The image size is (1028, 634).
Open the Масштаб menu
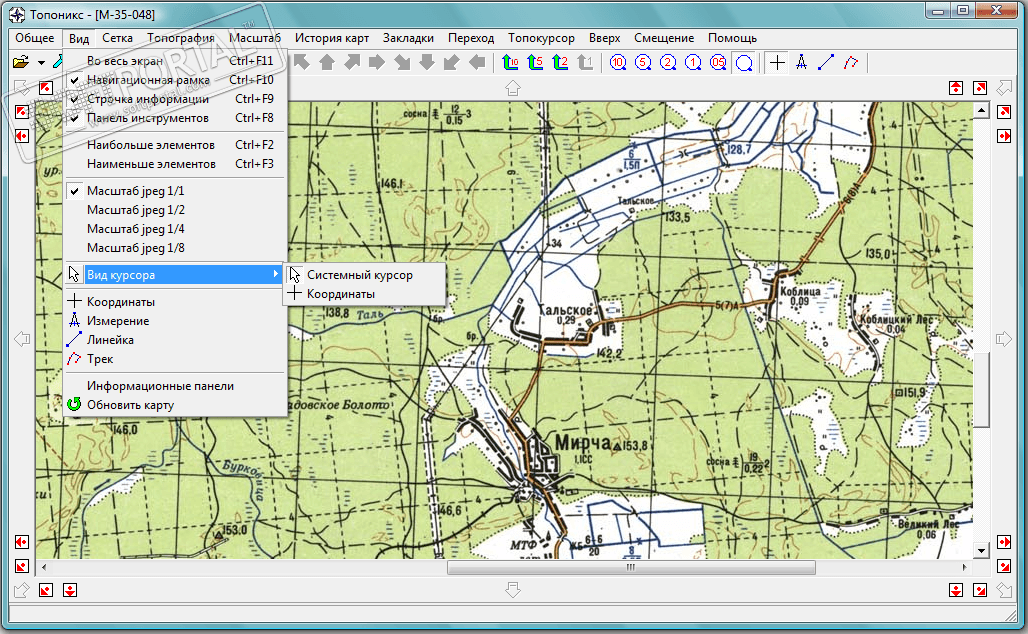click(255, 38)
